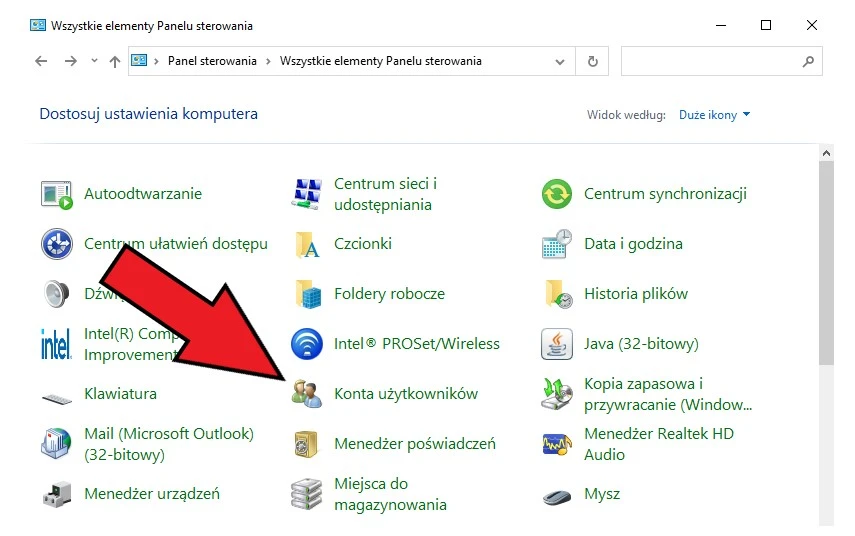The image size is (855, 536).
Task: Click the refresh button beside address bar
Action: [592, 61]
